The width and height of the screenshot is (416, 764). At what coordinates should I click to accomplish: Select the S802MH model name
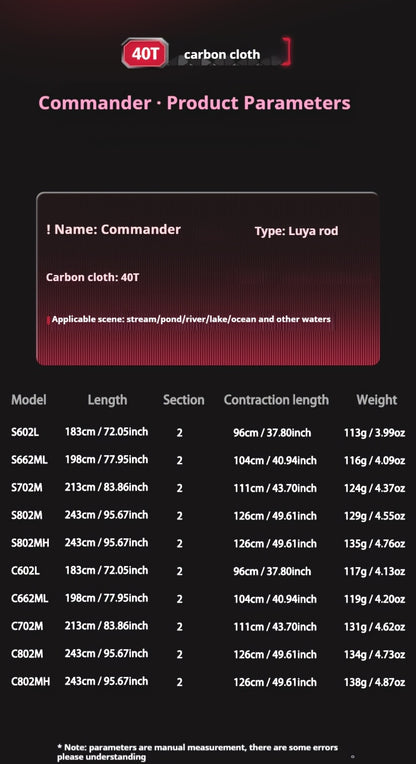(x=30, y=543)
